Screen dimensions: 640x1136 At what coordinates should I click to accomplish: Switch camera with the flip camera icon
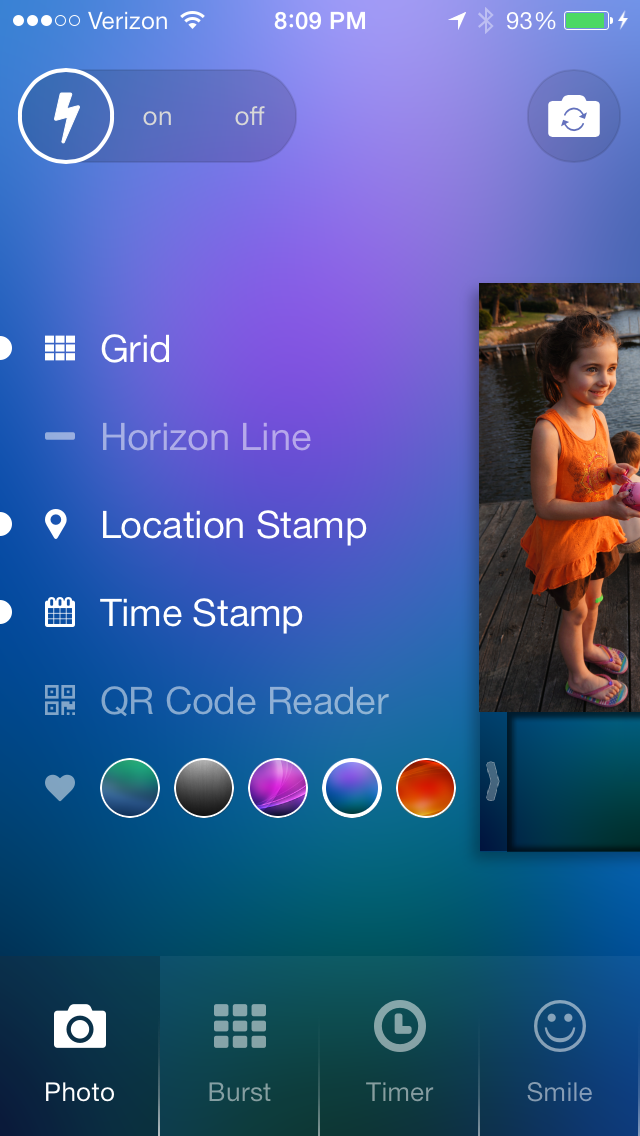coord(573,117)
